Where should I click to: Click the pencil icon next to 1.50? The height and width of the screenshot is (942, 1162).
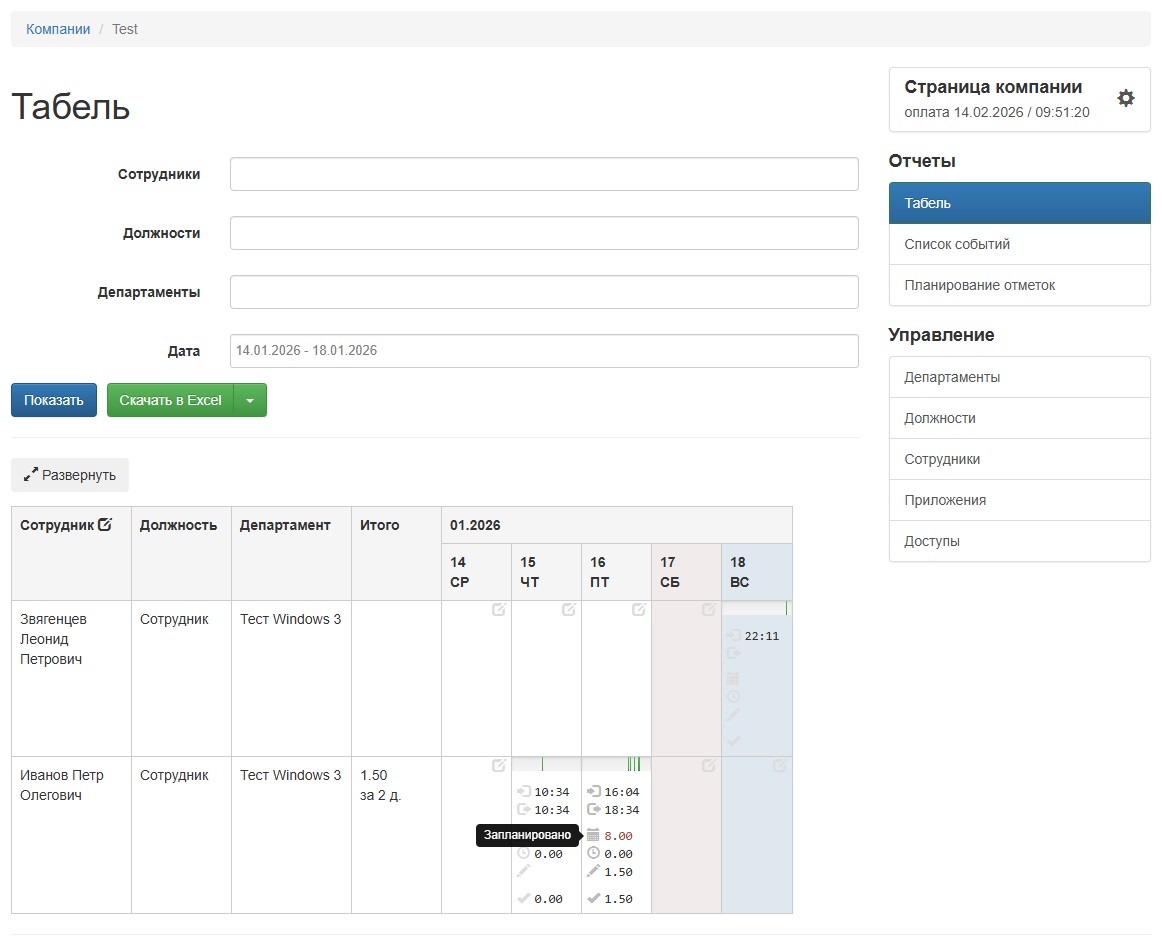[x=593, y=872]
